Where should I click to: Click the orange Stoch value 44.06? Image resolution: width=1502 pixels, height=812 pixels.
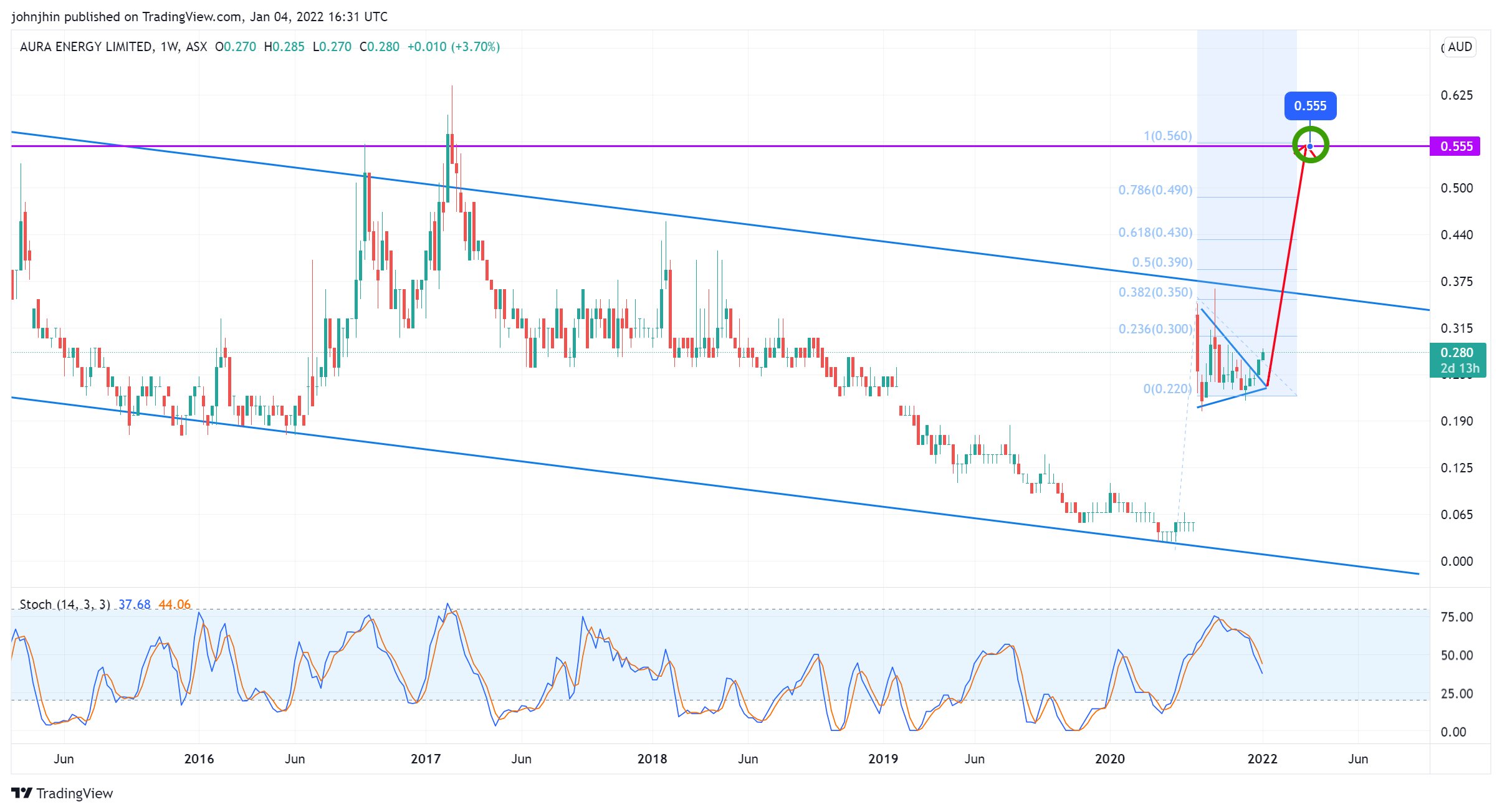(175, 604)
